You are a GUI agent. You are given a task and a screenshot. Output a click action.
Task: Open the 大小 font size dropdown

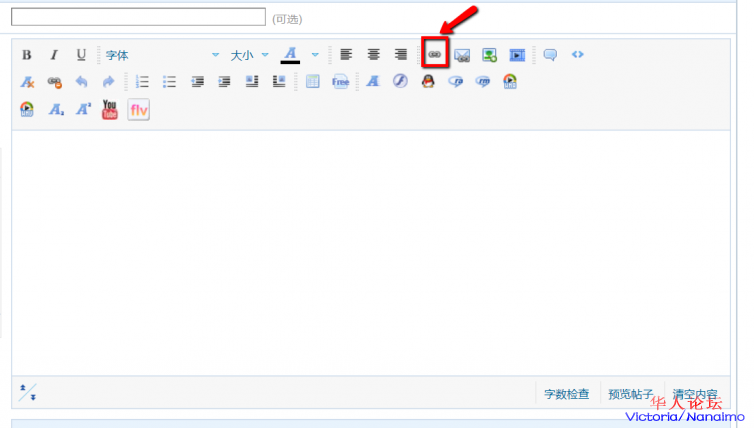[249, 55]
